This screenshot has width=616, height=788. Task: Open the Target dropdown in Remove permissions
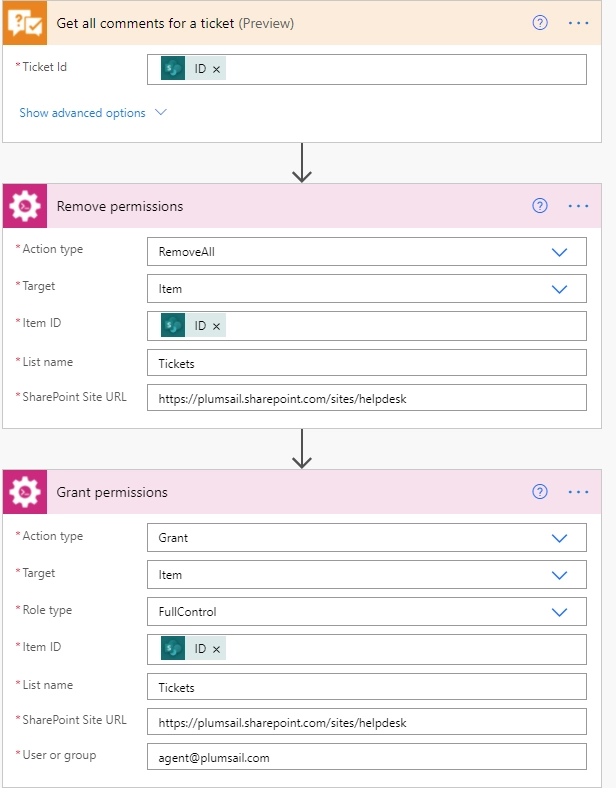click(367, 289)
